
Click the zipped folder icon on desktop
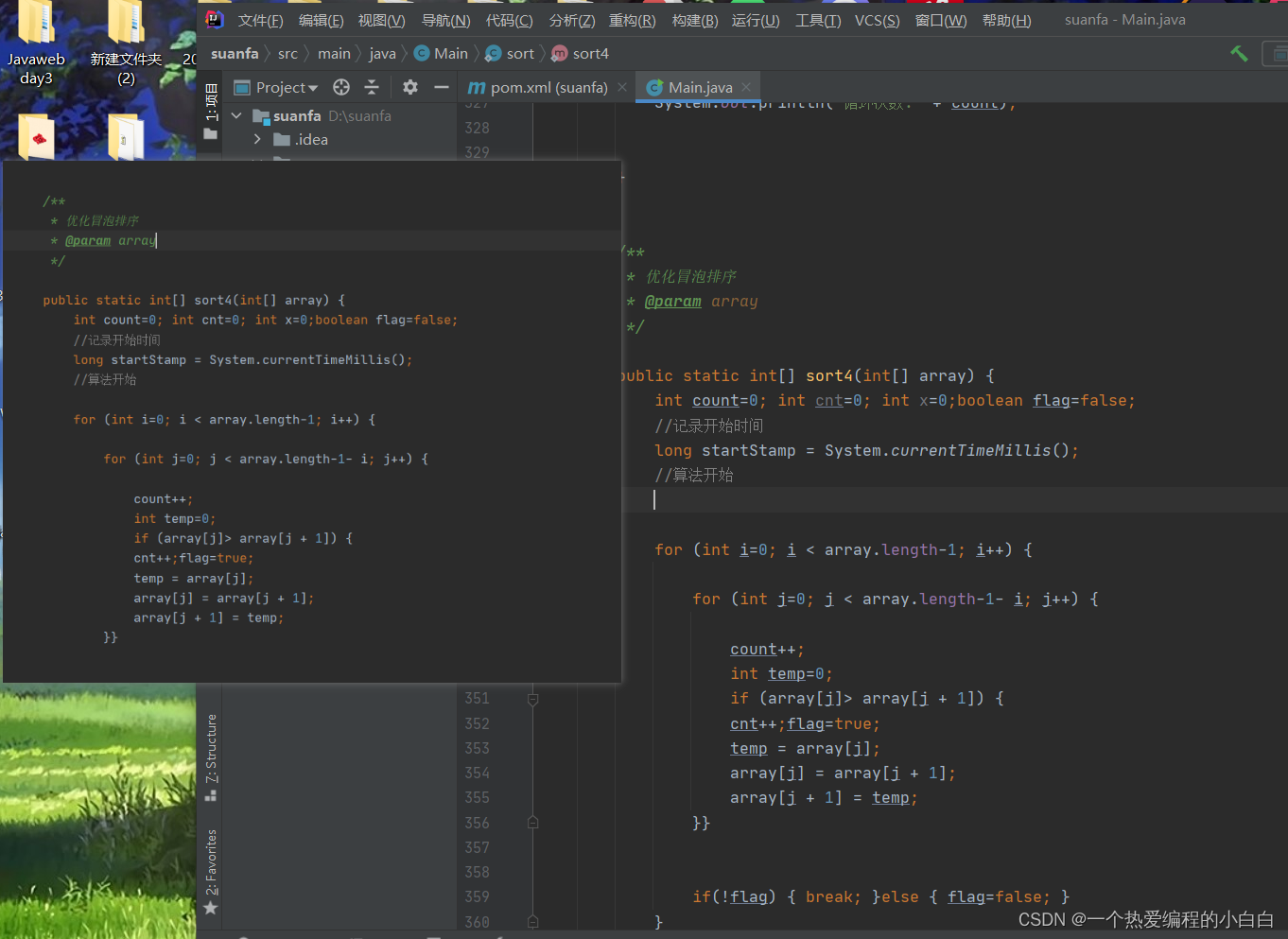(x=125, y=138)
